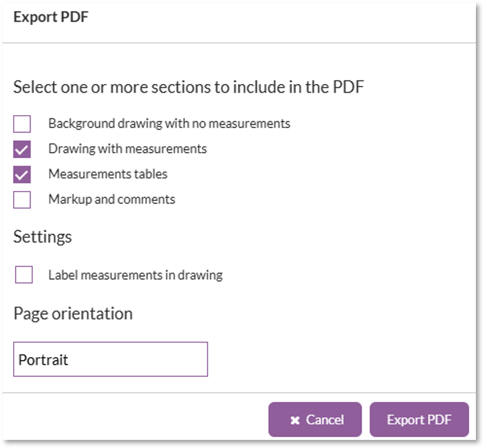Click the Settings section heading
This screenshot has width=484, height=448.
(x=42, y=237)
